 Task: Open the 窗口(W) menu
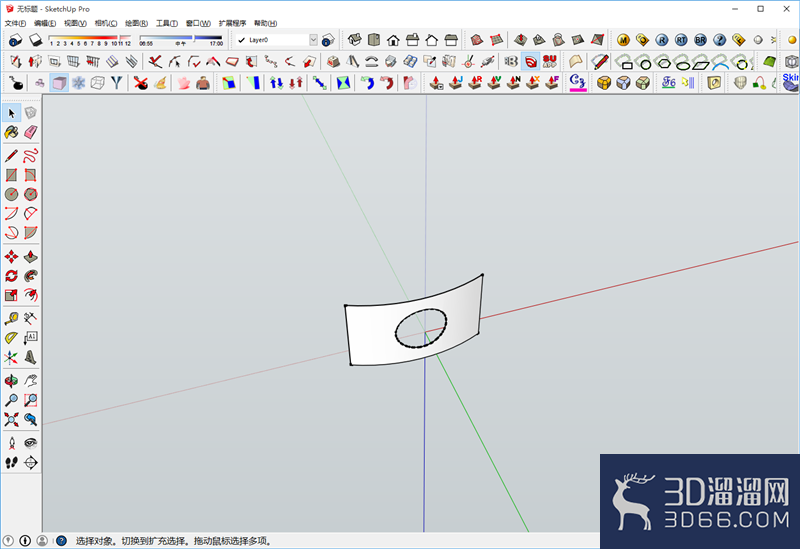pyautogui.click(x=198, y=23)
